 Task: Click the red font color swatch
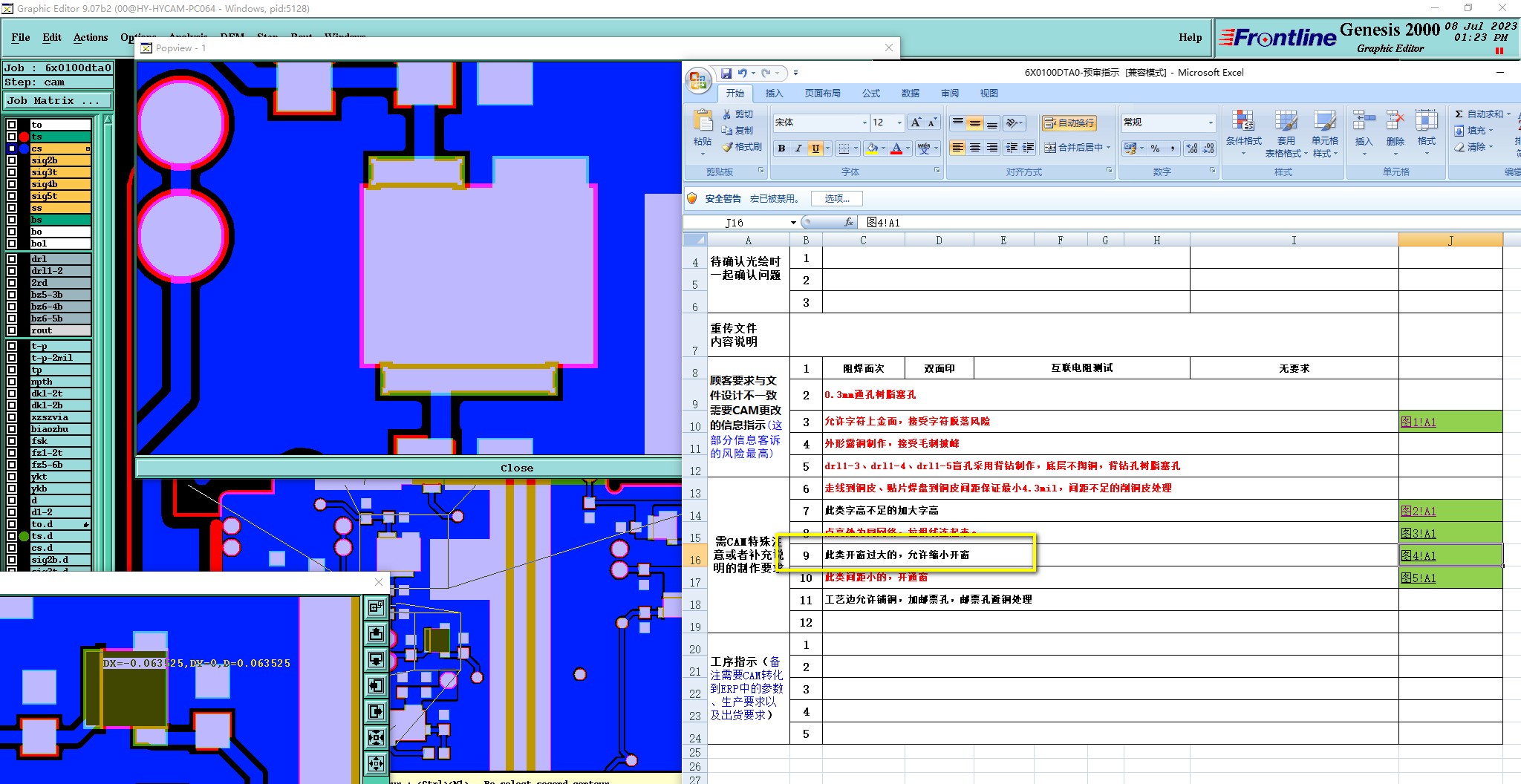[896, 148]
